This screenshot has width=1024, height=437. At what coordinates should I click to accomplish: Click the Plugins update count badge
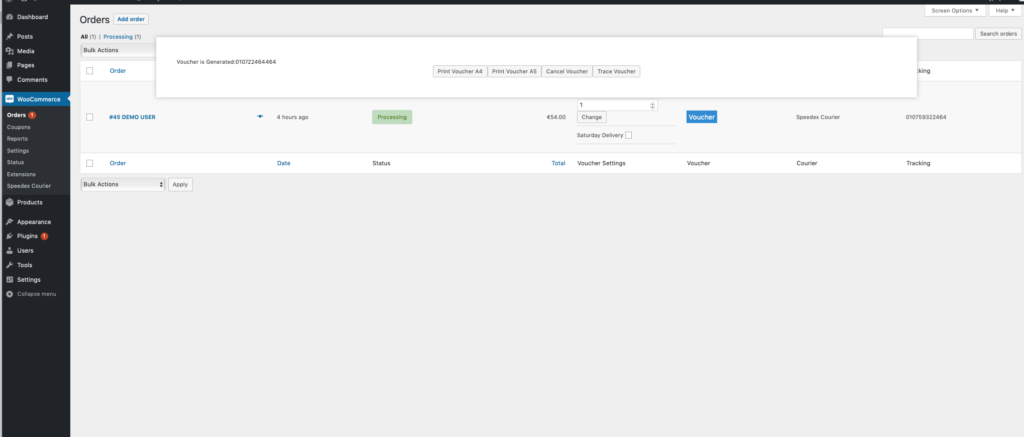tap(44, 236)
